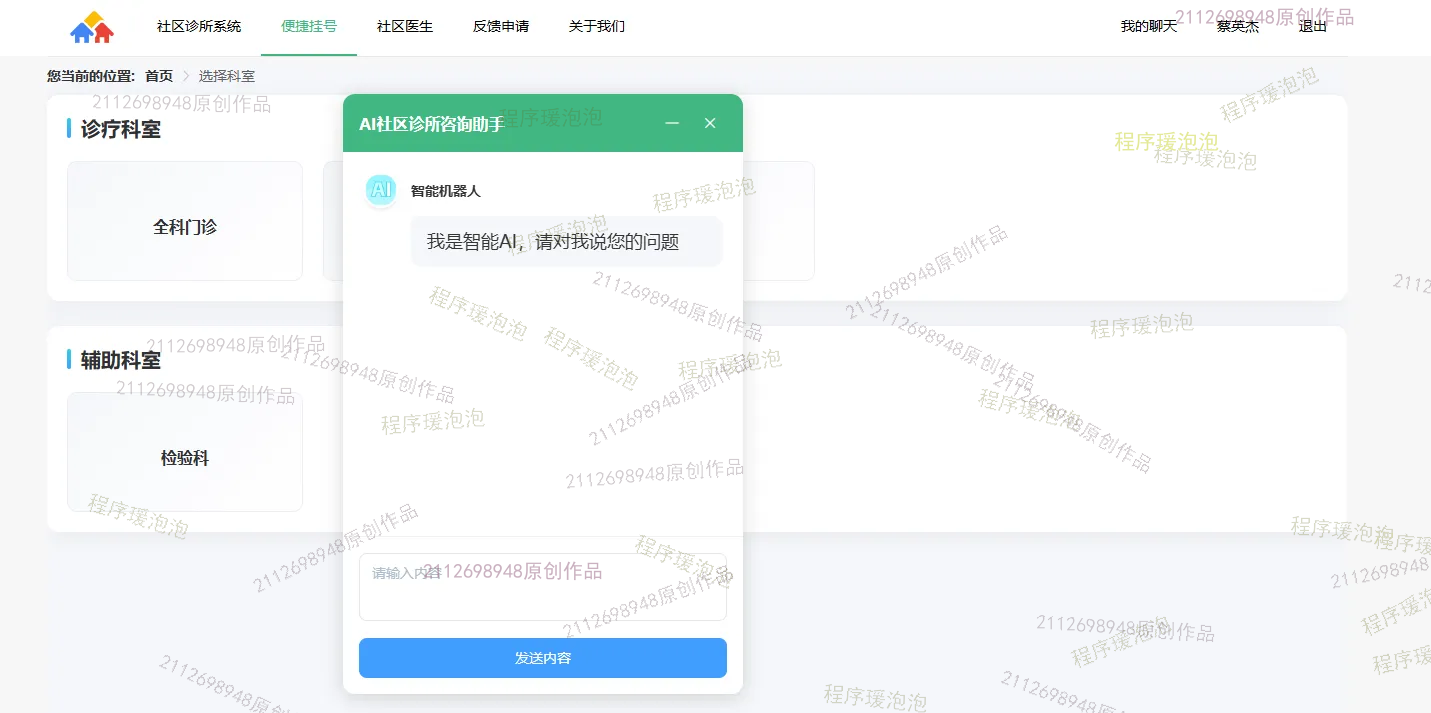Click the 辅助科室 section heading
Image resolution: width=1431 pixels, height=713 pixels.
(121, 360)
